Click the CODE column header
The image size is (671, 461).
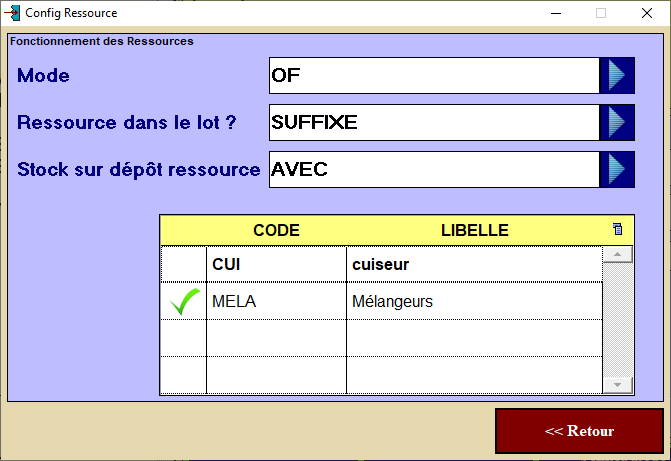click(x=276, y=230)
